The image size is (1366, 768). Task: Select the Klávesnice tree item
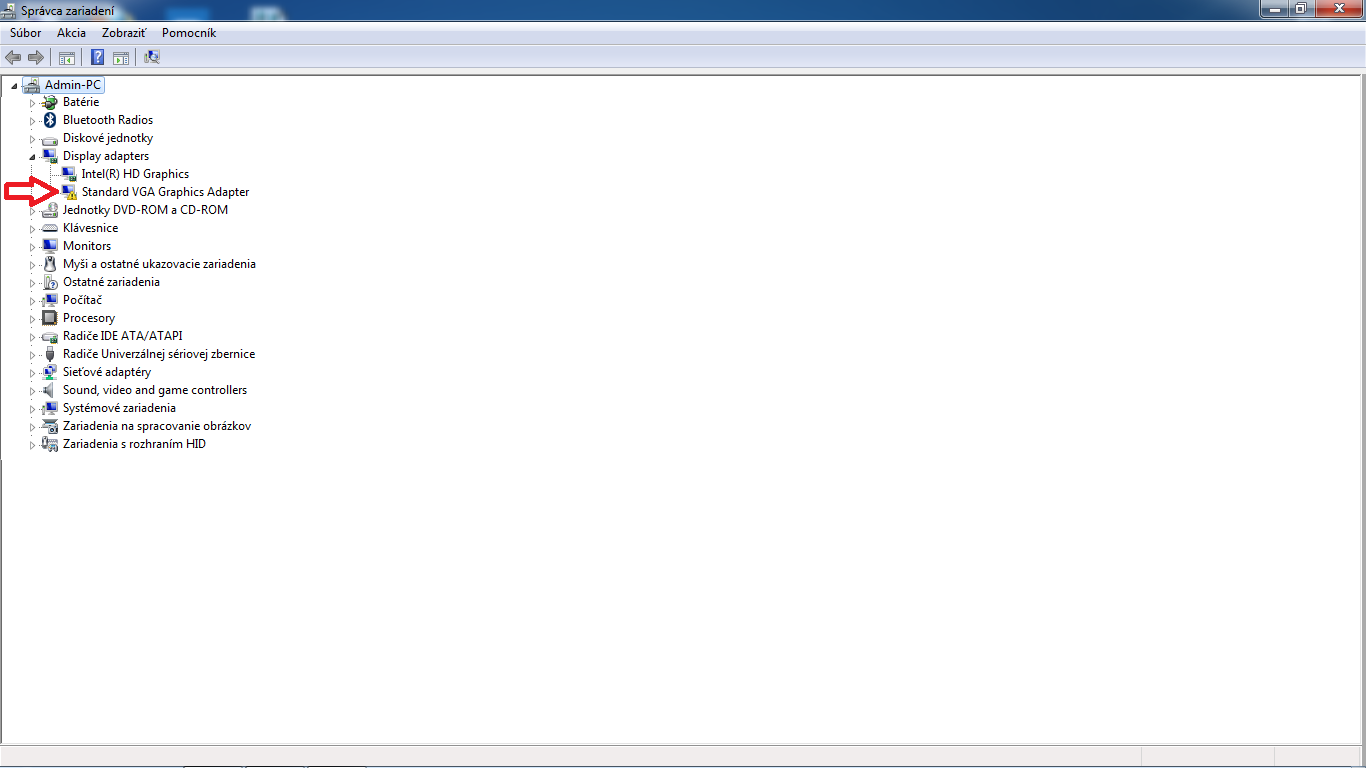coord(90,228)
